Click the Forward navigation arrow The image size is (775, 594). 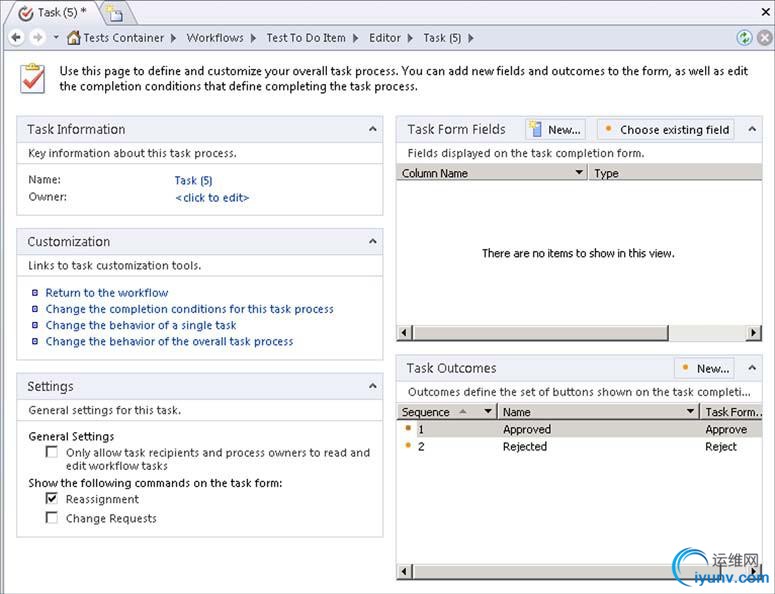pos(37,38)
